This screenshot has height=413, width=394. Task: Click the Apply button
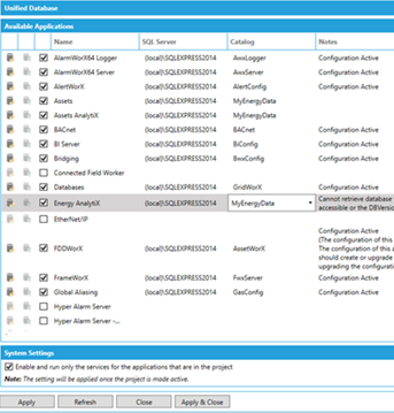point(27,402)
